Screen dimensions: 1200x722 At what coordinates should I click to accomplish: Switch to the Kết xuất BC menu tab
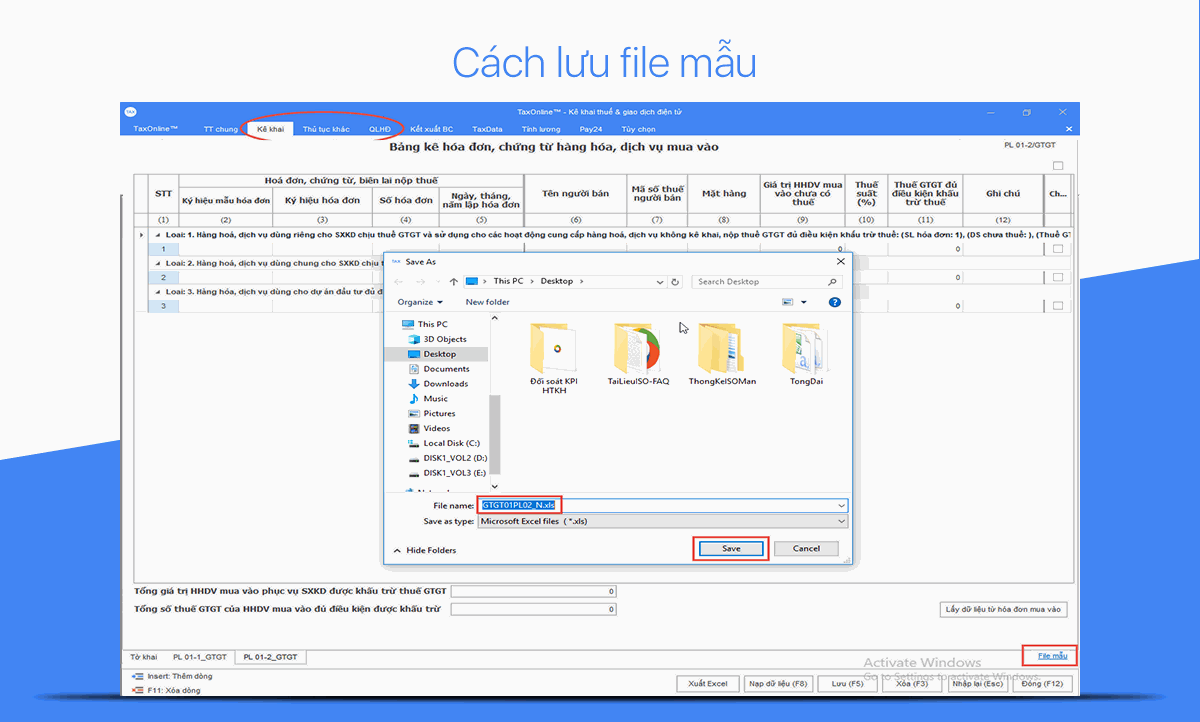(x=431, y=129)
